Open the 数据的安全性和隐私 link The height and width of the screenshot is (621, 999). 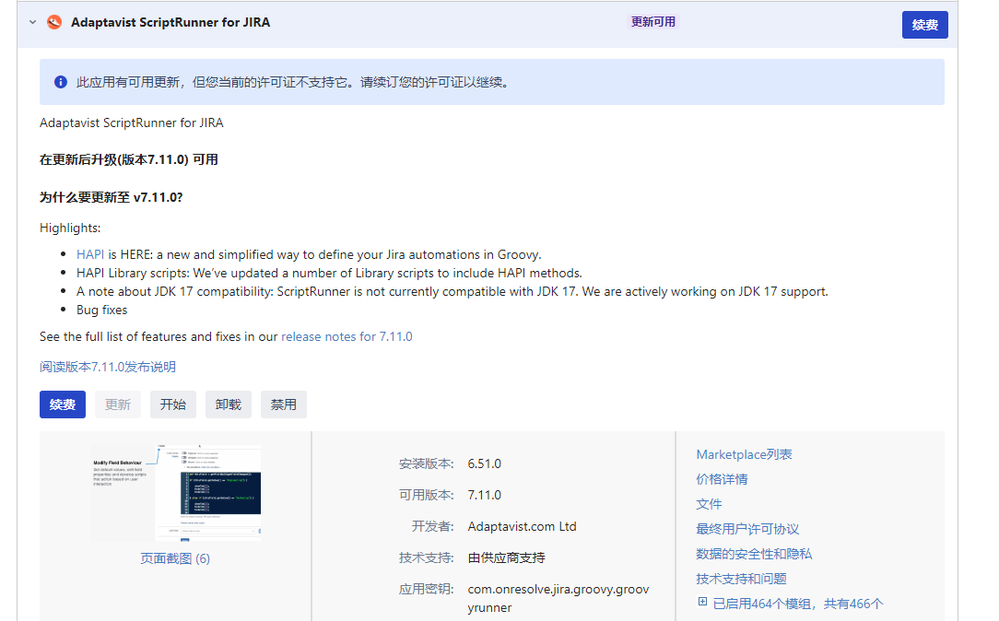754,554
